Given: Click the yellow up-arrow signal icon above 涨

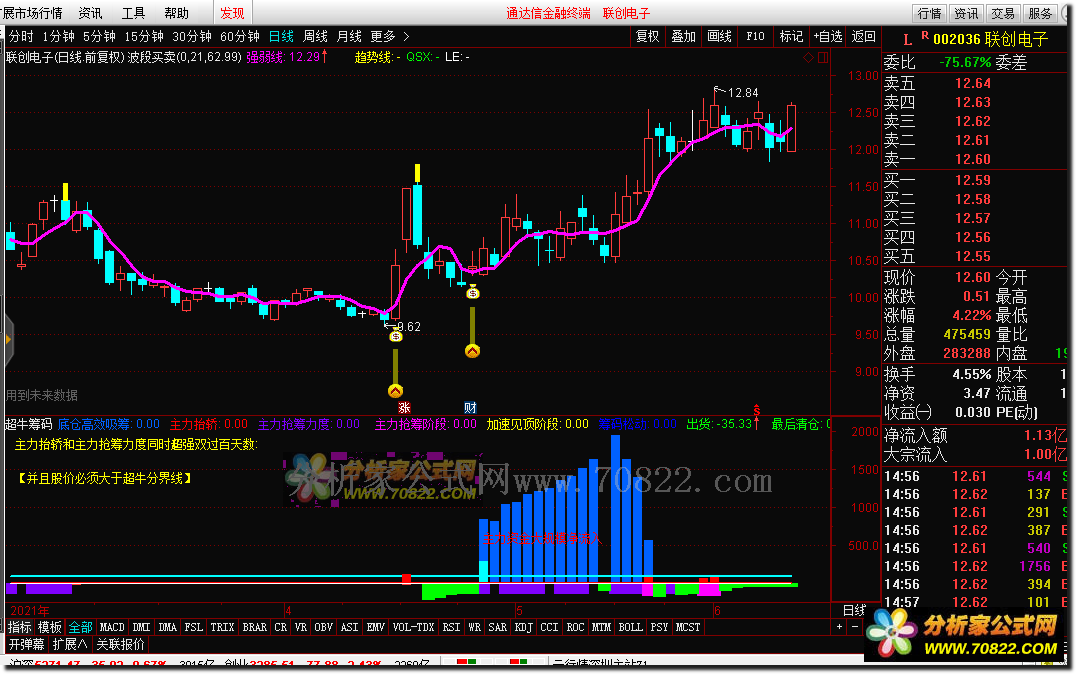Looking at the screenshot, I should pos(395,391).
